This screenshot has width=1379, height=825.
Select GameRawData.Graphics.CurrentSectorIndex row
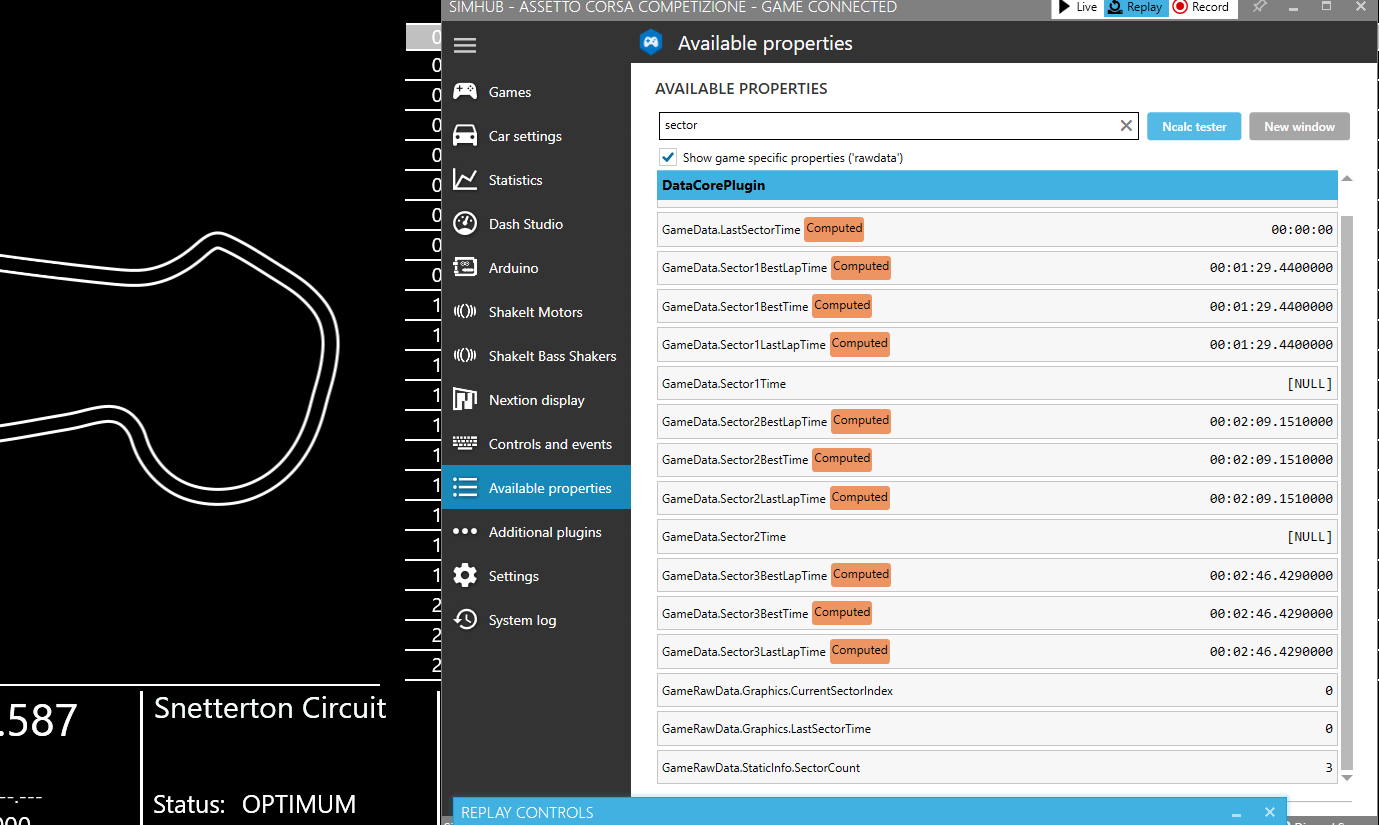(997, 691)
